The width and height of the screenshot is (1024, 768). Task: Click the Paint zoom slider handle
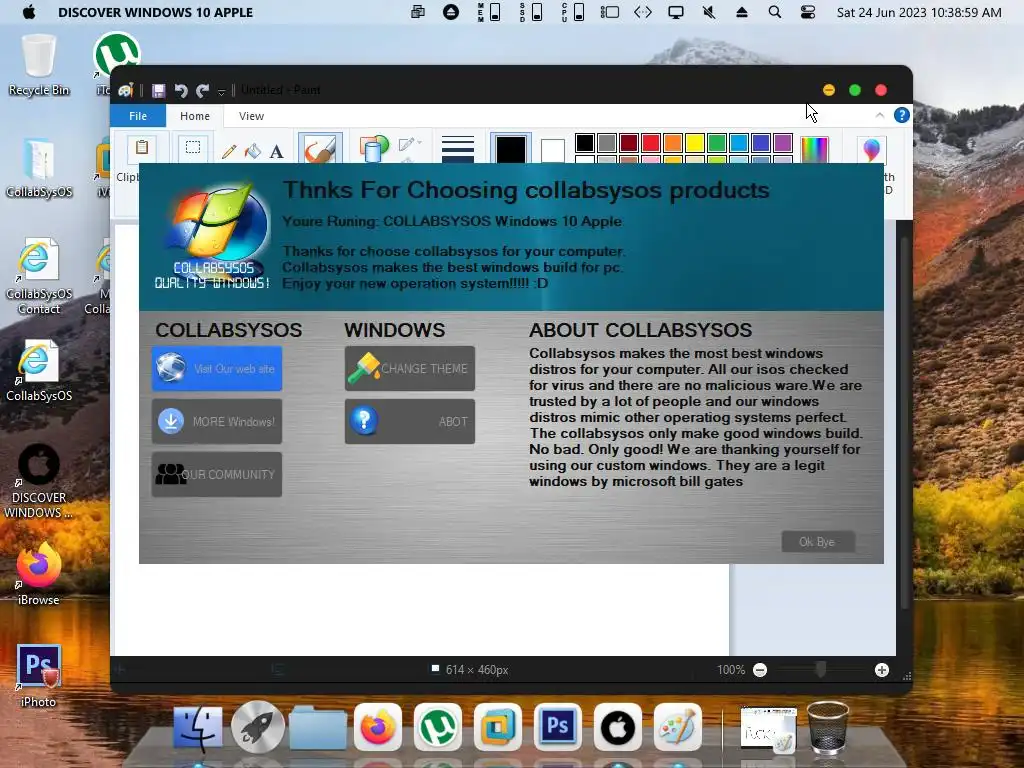821,669
